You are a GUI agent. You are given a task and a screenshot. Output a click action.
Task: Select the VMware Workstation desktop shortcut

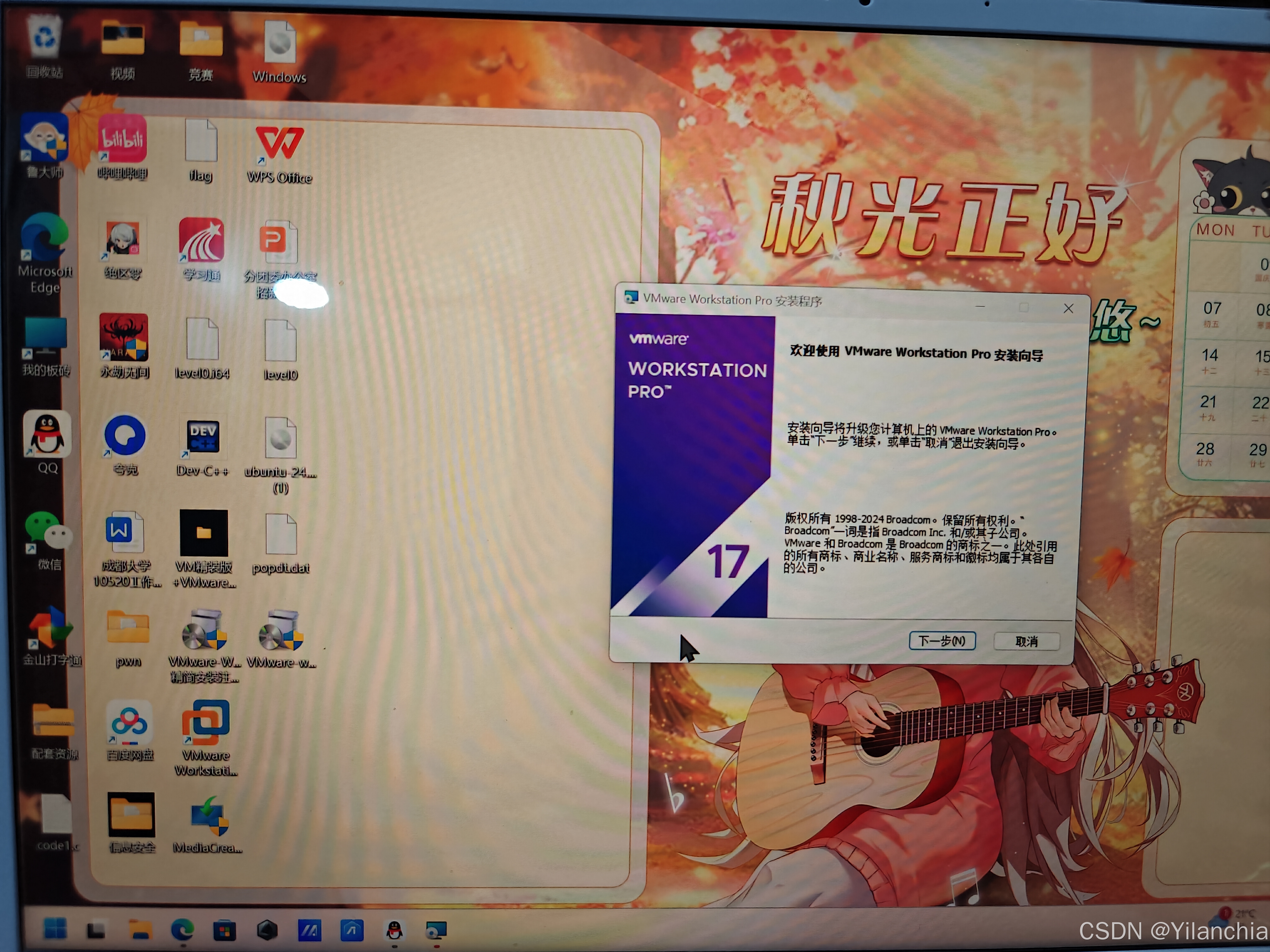[206, 722]
